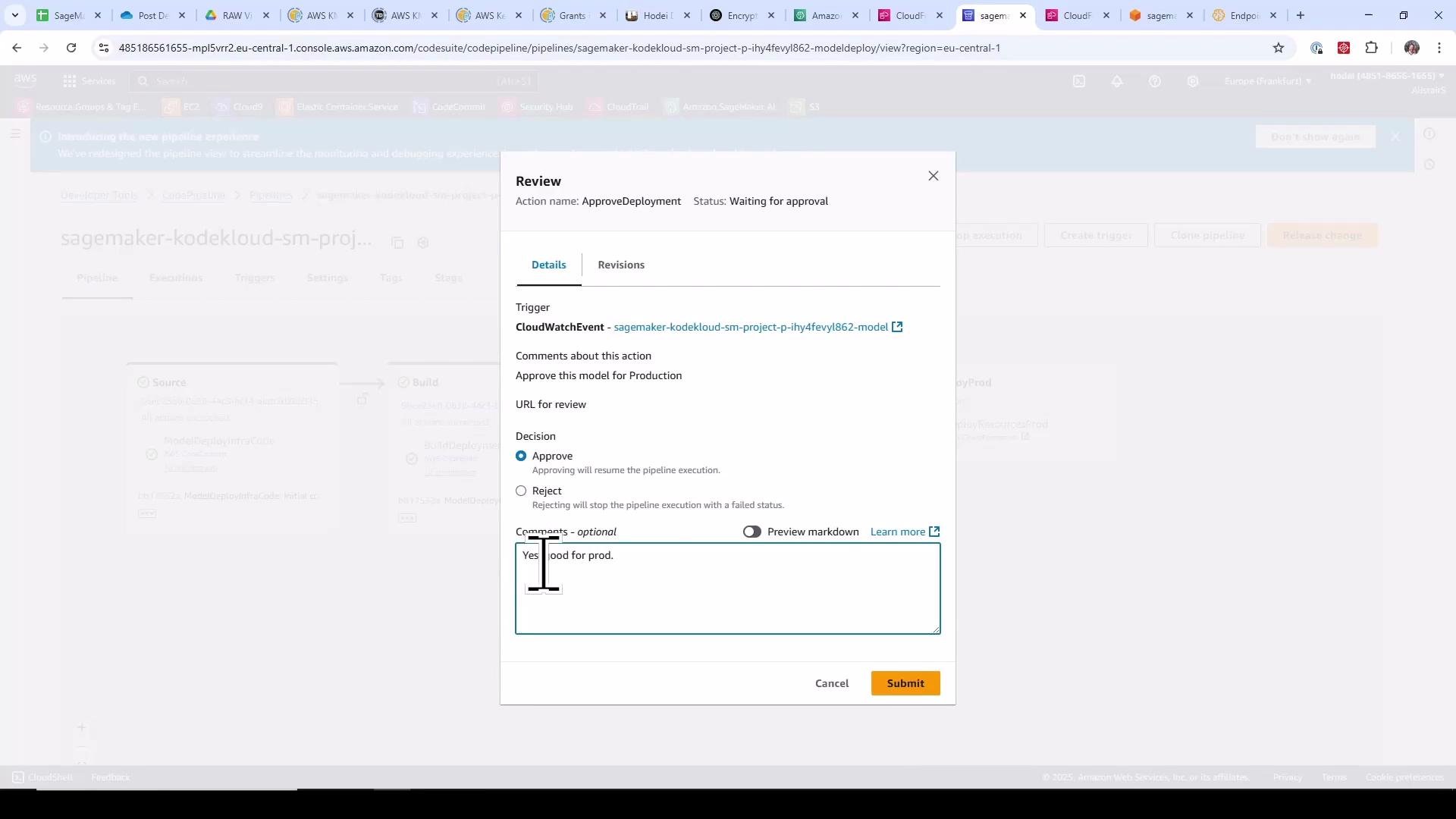This screenshot has height=819, width=1456.
Task: Open CloudTrail favorite shortcut
Action: click(x=619, y=107)
